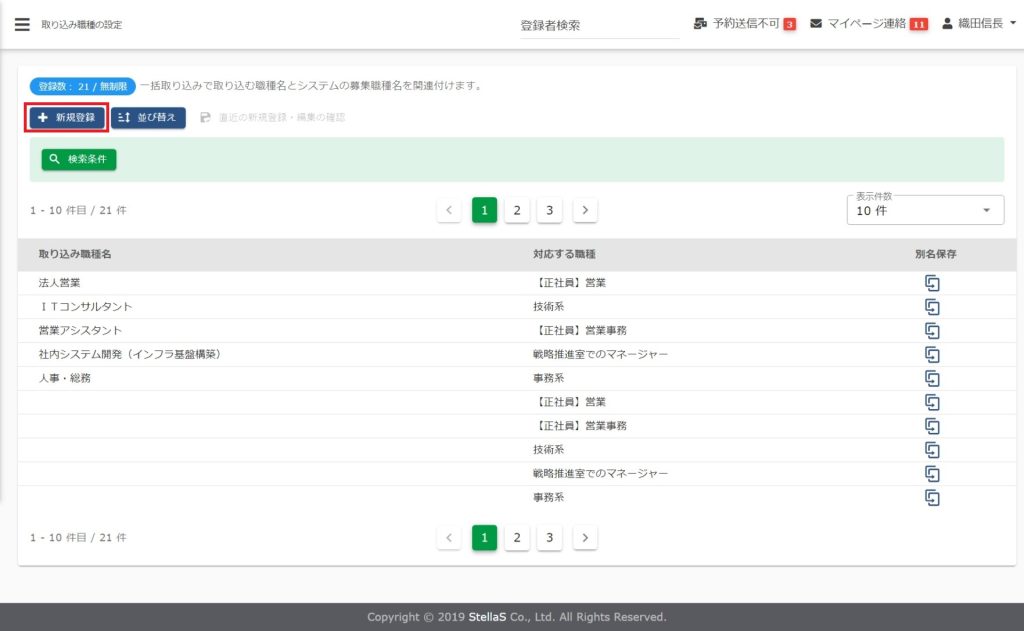
Task: Click copy icon for 法人営業 row
Action: click(x=932, y=283)
